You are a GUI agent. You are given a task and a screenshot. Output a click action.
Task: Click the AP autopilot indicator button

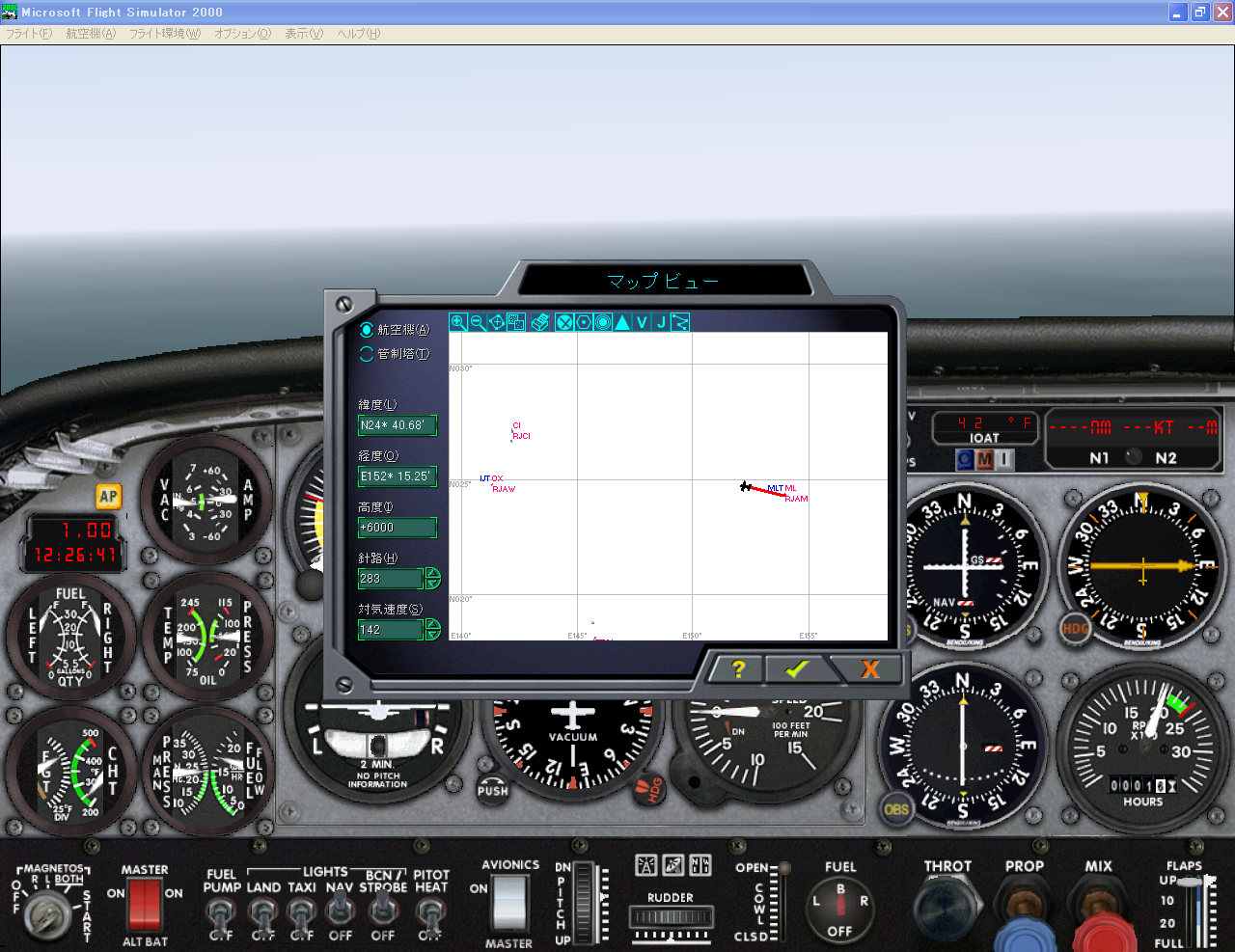(108, 497)
